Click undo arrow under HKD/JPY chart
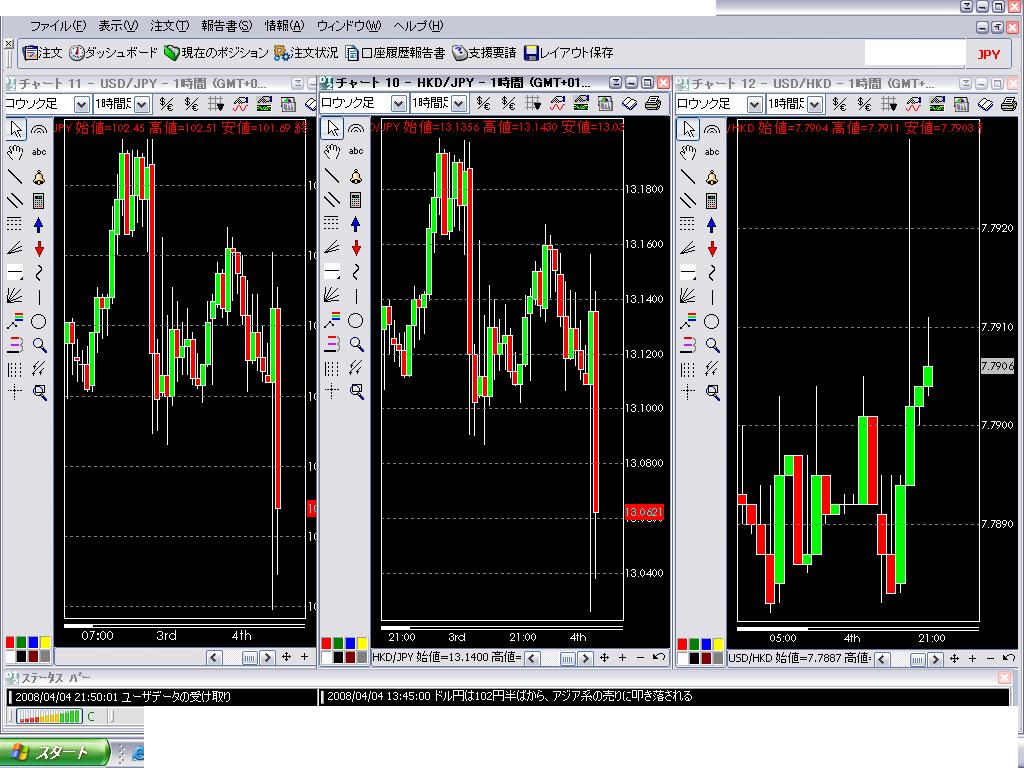Screen dimensions: 1024x768 [x=658, y=658]
